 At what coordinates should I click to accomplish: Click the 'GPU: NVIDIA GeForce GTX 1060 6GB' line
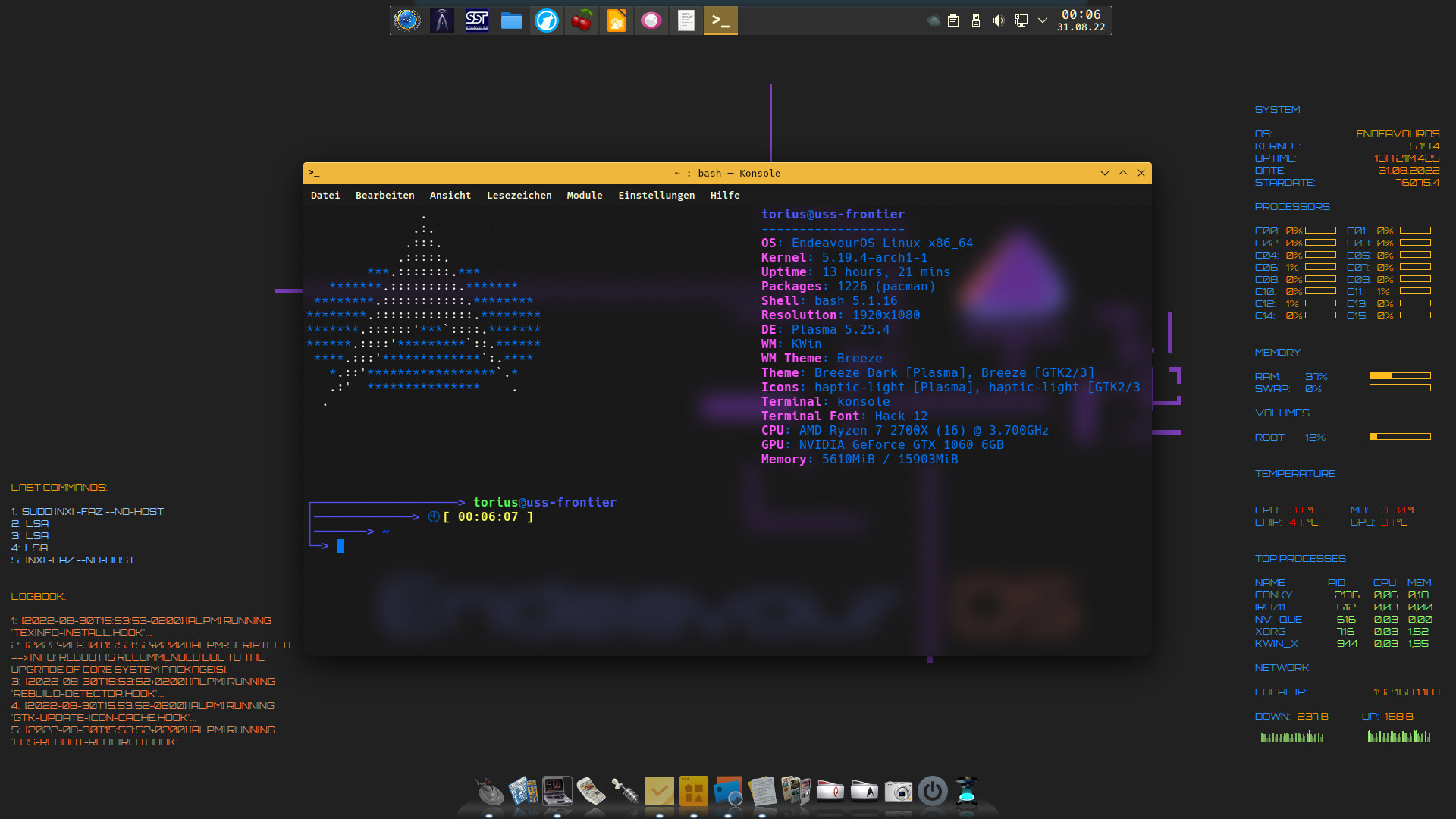[x=882, y=445]
